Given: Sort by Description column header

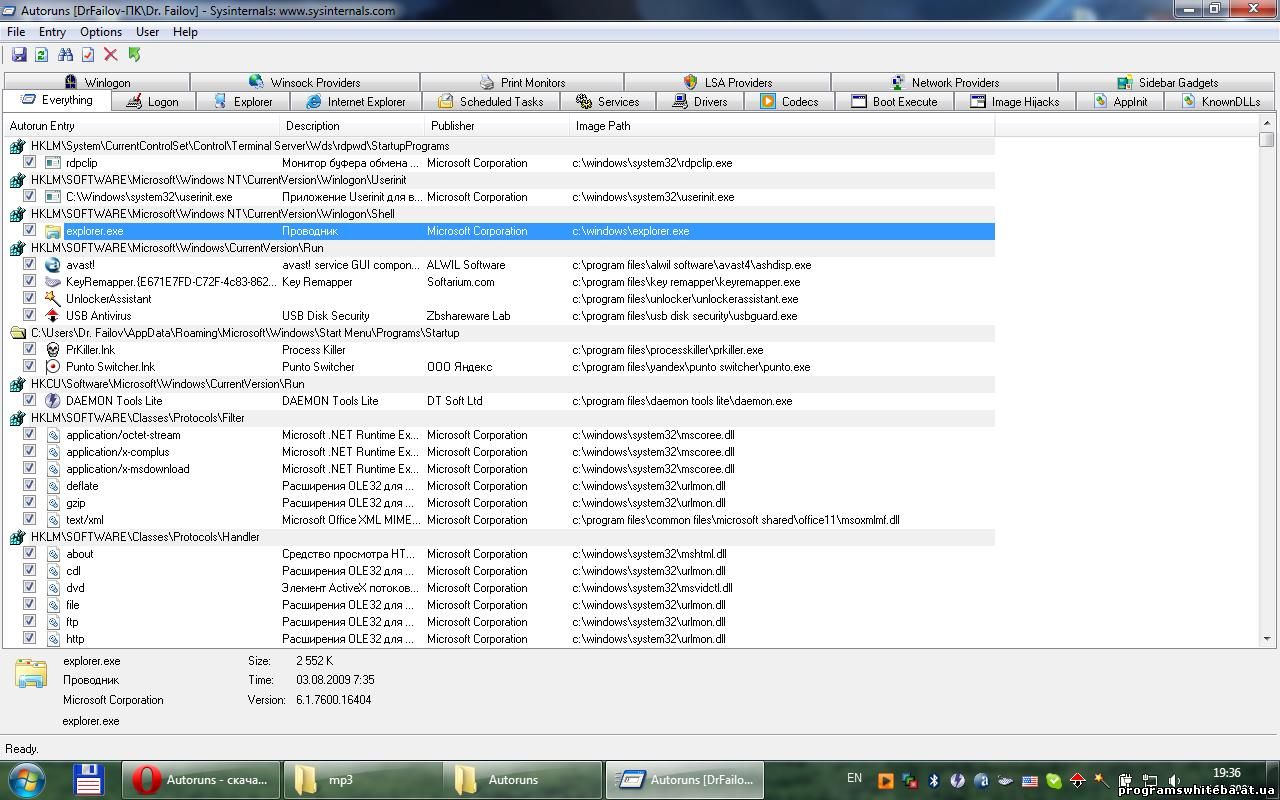Looking at the screenshot, I should coord(354,126).
